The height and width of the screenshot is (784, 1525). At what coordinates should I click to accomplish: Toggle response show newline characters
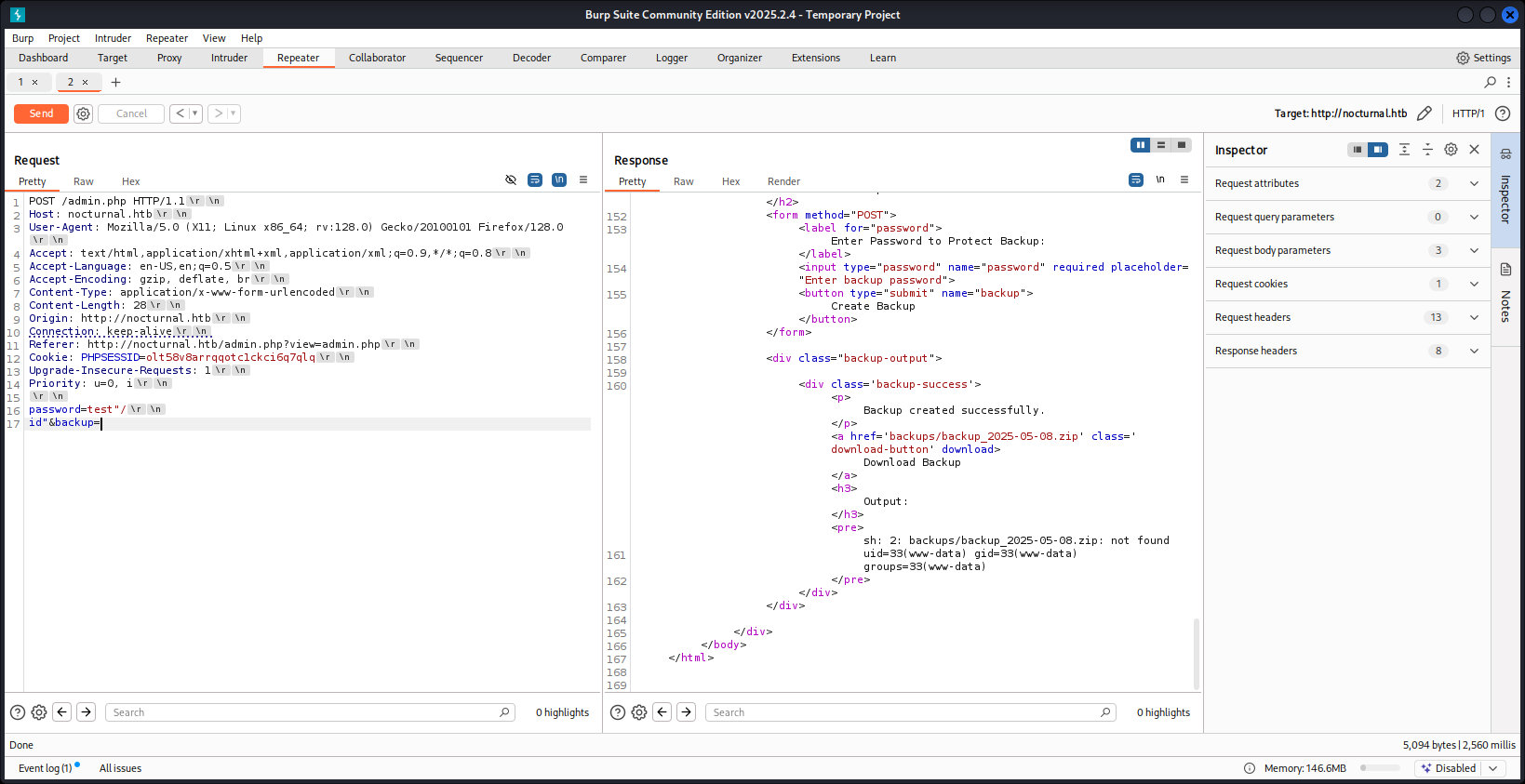point(1160,179)
